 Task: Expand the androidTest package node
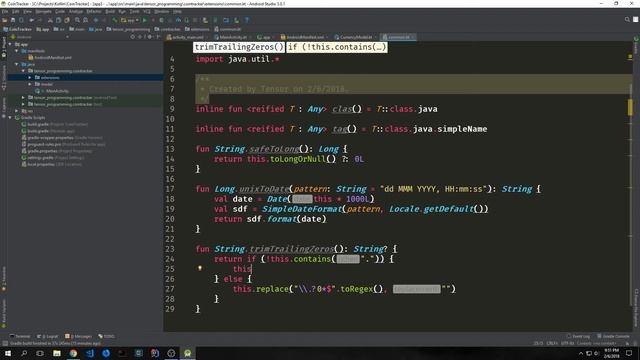coord(23,98)
